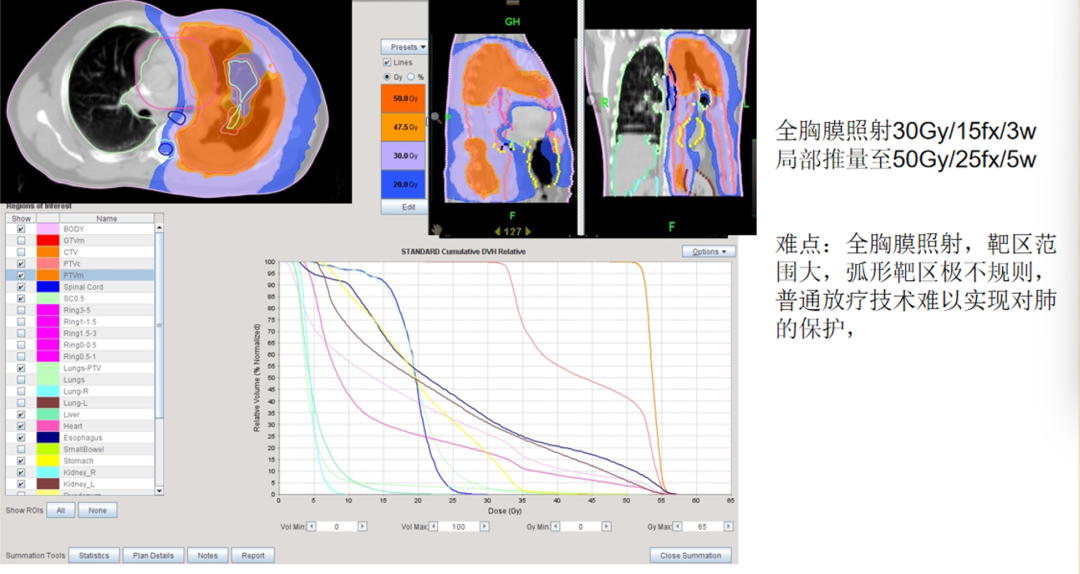Click the 50.0 Gy isodose color swatch
The image size is (1080, 574).
[x=403, y=101]
